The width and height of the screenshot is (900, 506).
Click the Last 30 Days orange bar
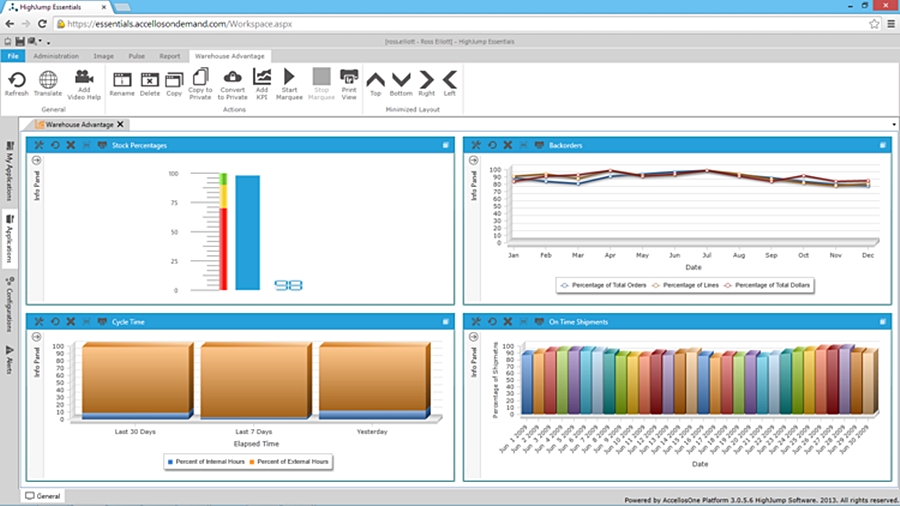coord(136,379)
